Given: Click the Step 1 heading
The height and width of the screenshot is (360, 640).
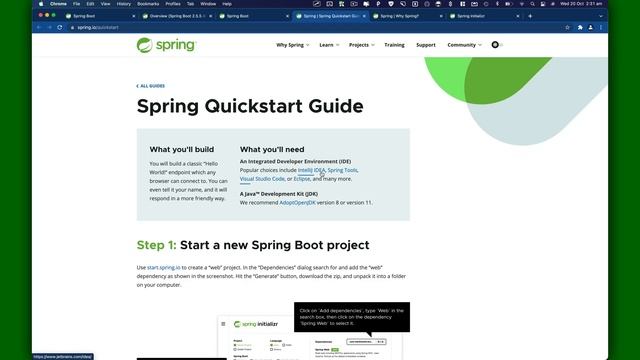Looking at the screenshot, I should coord(253,245).
